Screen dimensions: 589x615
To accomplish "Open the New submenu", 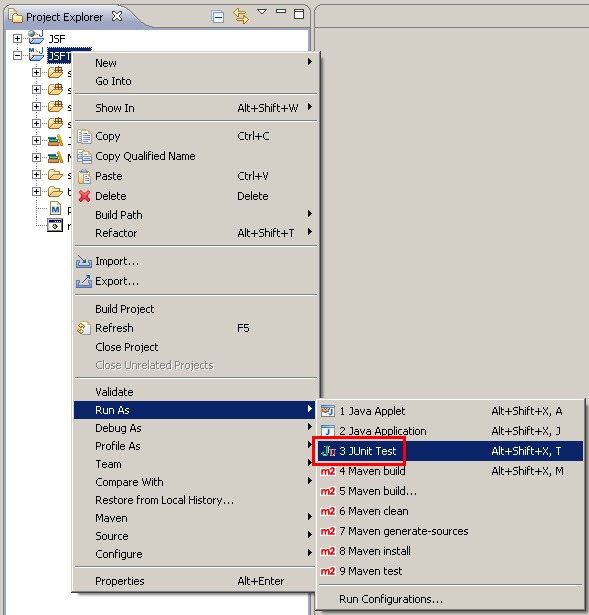I will tap(196, 63).
